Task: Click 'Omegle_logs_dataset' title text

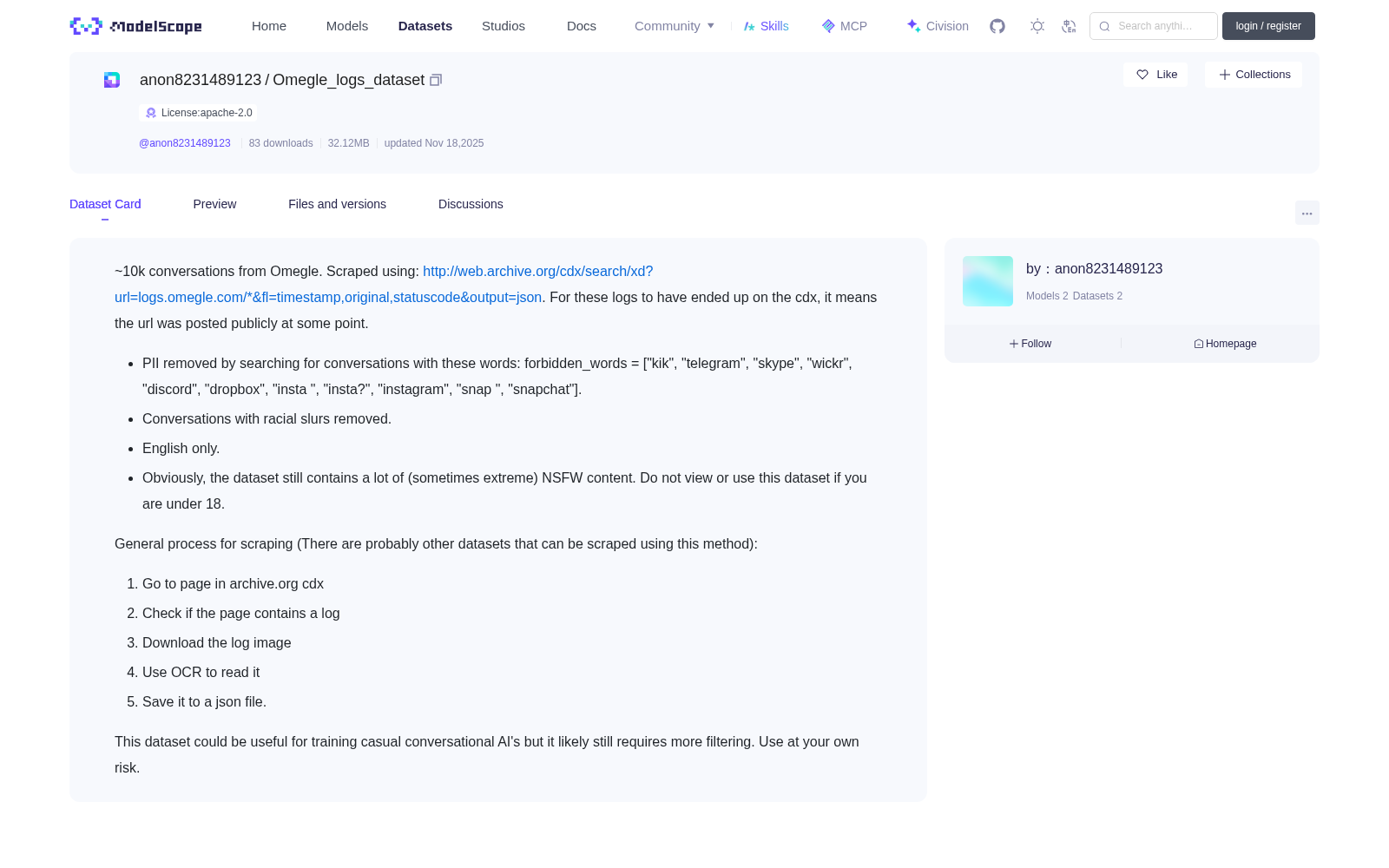Action: [348, 80]
